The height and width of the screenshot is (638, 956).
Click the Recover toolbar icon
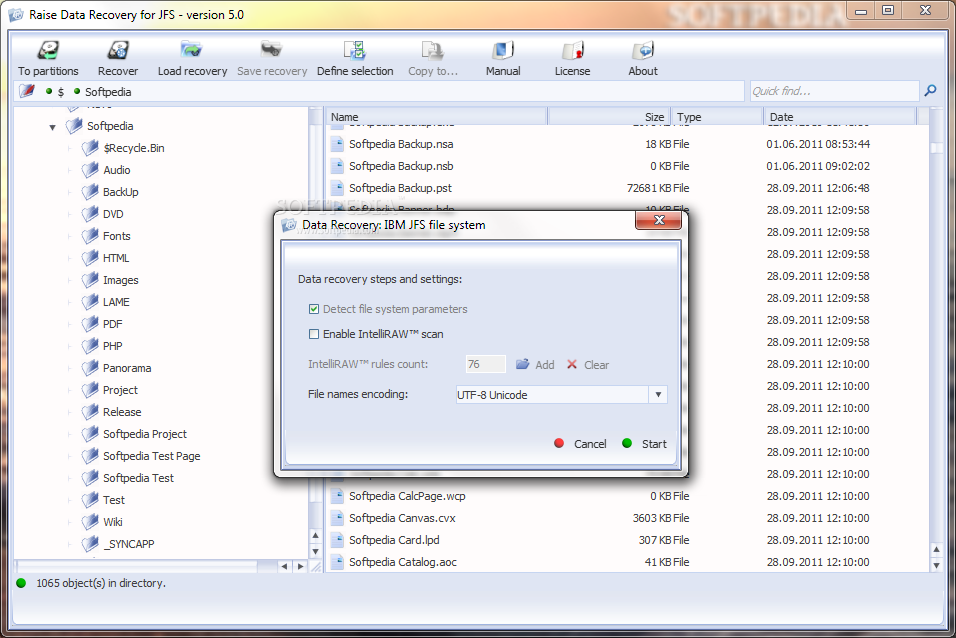[x=118, y=50]
